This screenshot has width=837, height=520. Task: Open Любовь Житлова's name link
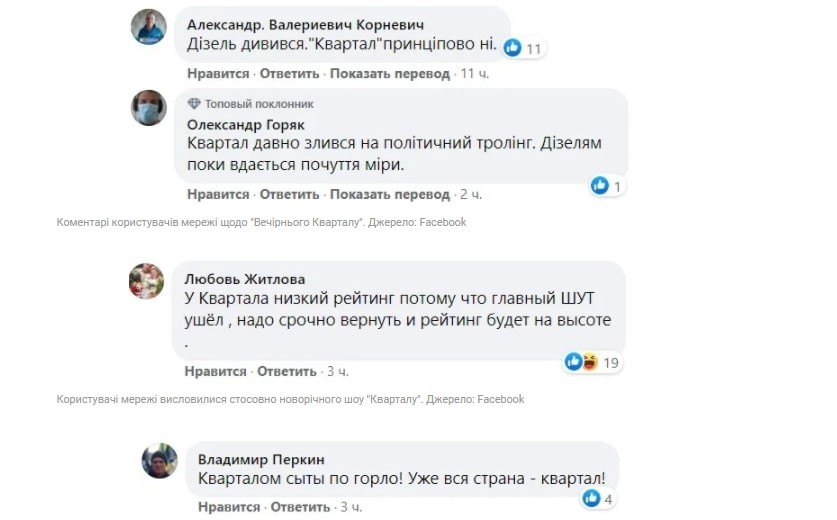(246, 279)
